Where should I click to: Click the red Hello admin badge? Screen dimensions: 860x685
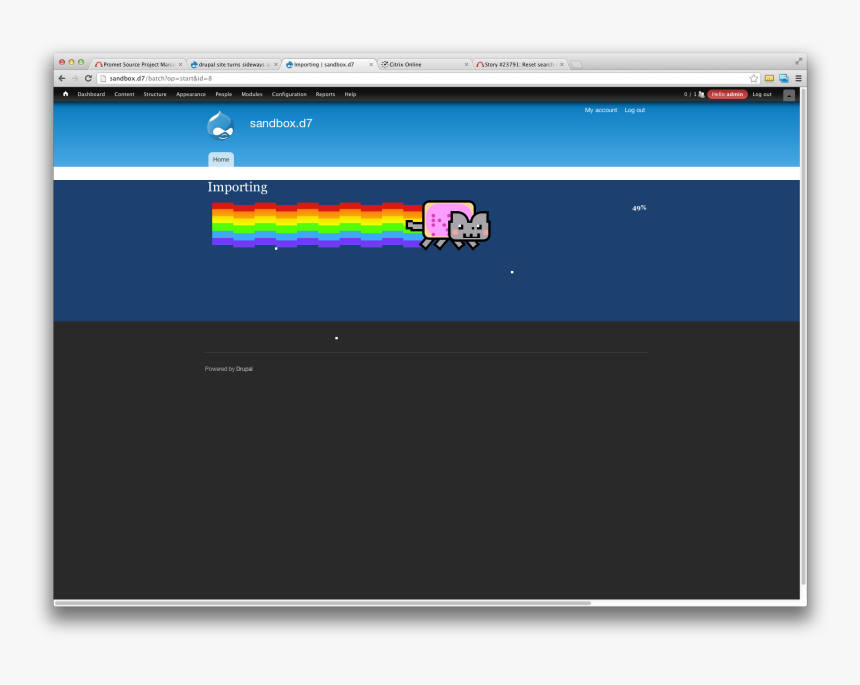[x=727, y=94]
